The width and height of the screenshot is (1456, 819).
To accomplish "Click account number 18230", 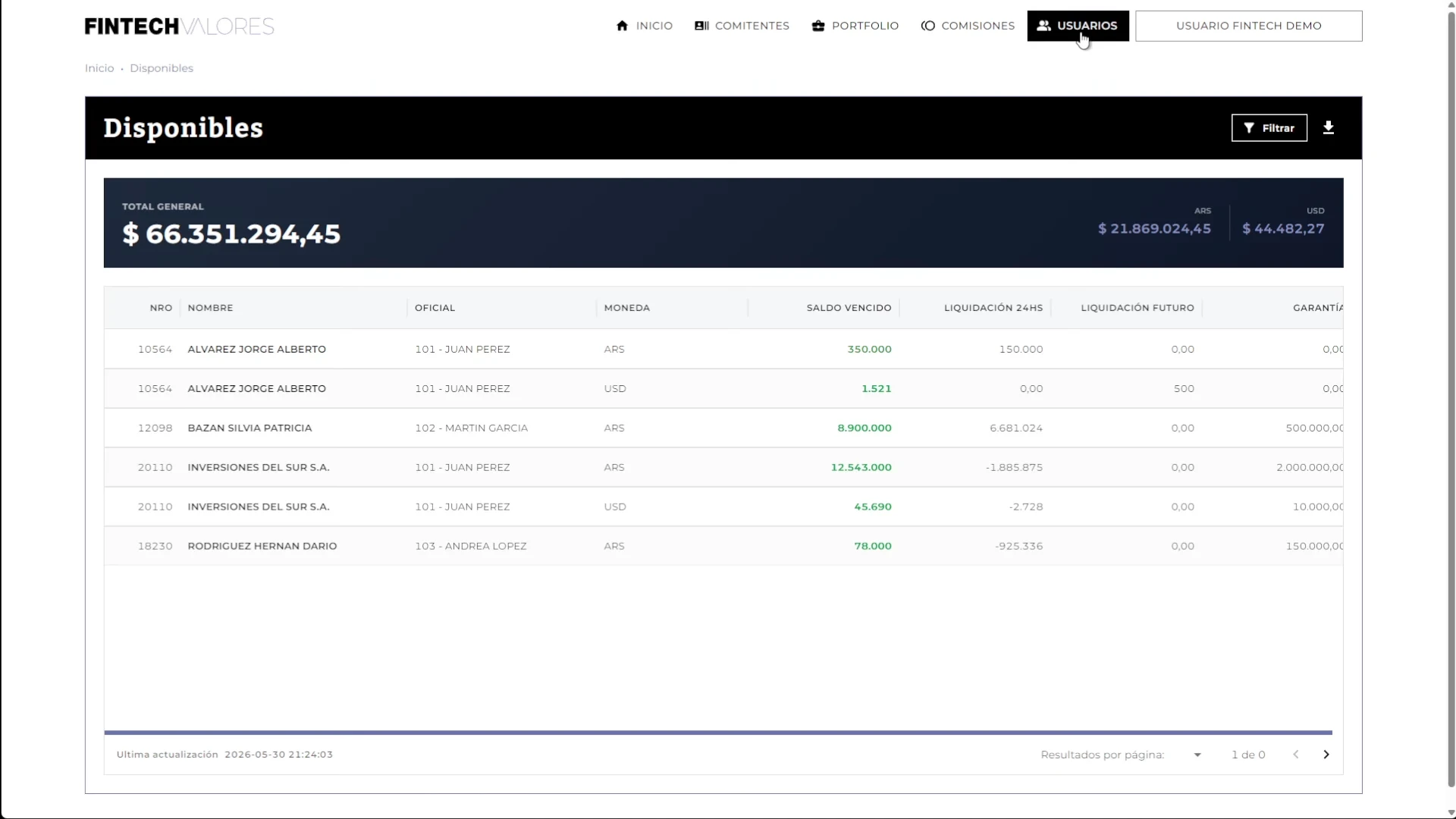I will (155, 547).
